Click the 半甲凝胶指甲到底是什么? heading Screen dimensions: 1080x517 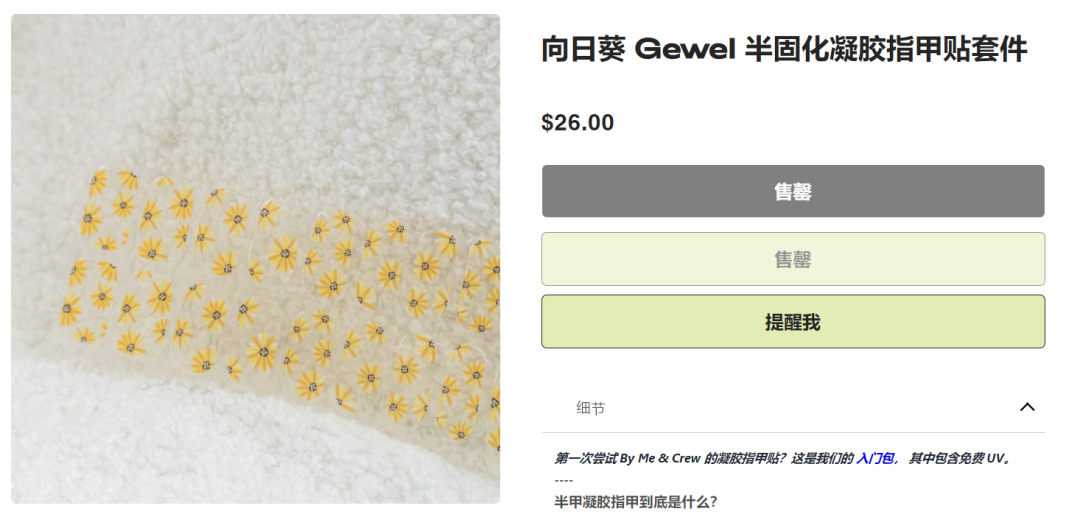coord(636,502)
